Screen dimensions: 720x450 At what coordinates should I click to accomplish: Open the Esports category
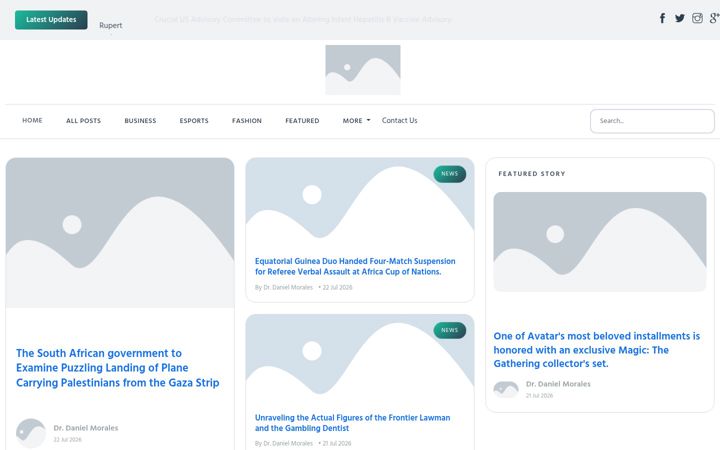point(194,121)
